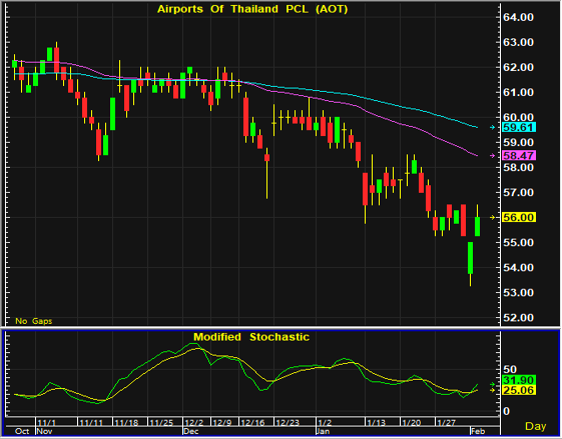Click the 64.00 price axis label
The width and height of the screenshot is (562, 439).
(x=518, y=17)
